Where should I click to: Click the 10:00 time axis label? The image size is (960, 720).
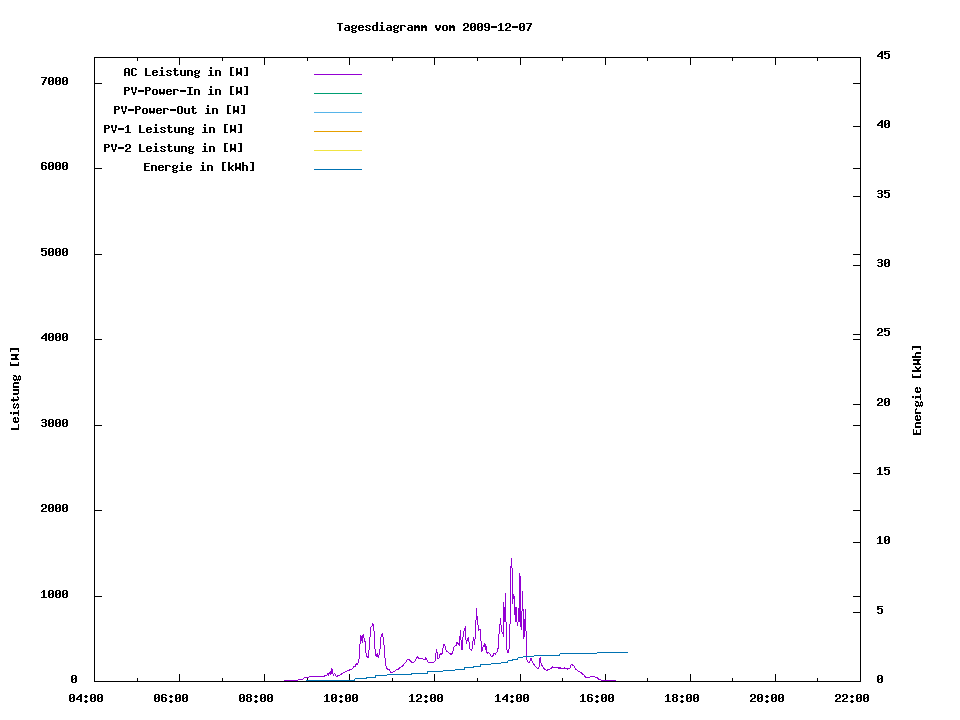click(x=341, y=698)
